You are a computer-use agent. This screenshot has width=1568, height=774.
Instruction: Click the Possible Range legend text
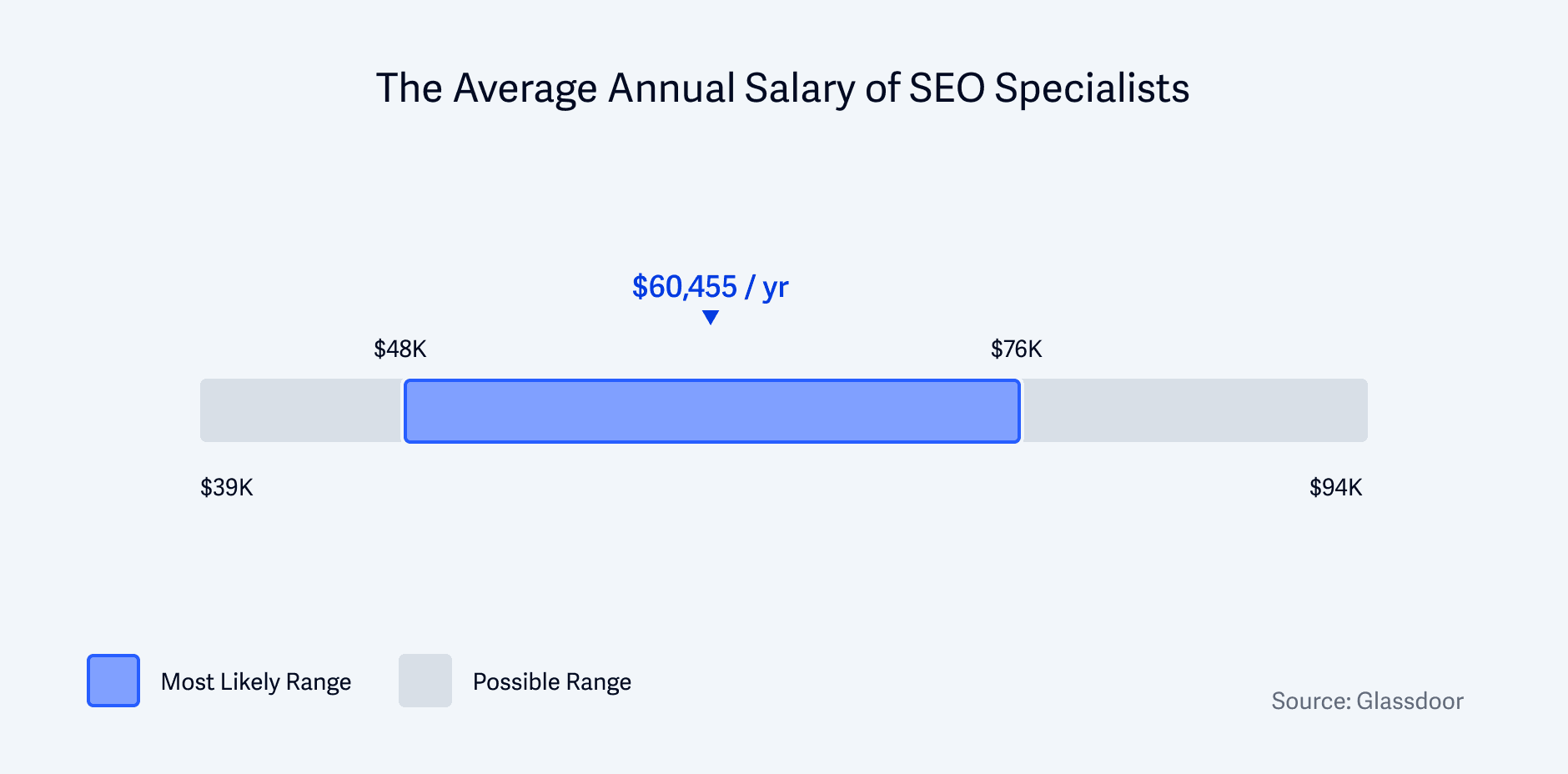click(552, 682)
